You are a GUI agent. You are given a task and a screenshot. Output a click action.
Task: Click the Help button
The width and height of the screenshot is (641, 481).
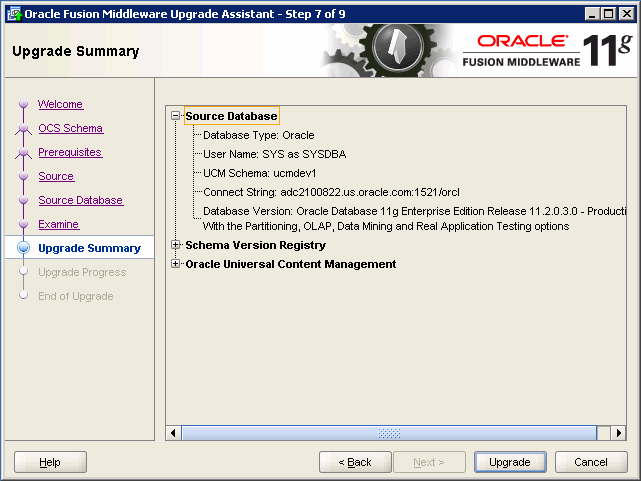[x=50, y=462]
